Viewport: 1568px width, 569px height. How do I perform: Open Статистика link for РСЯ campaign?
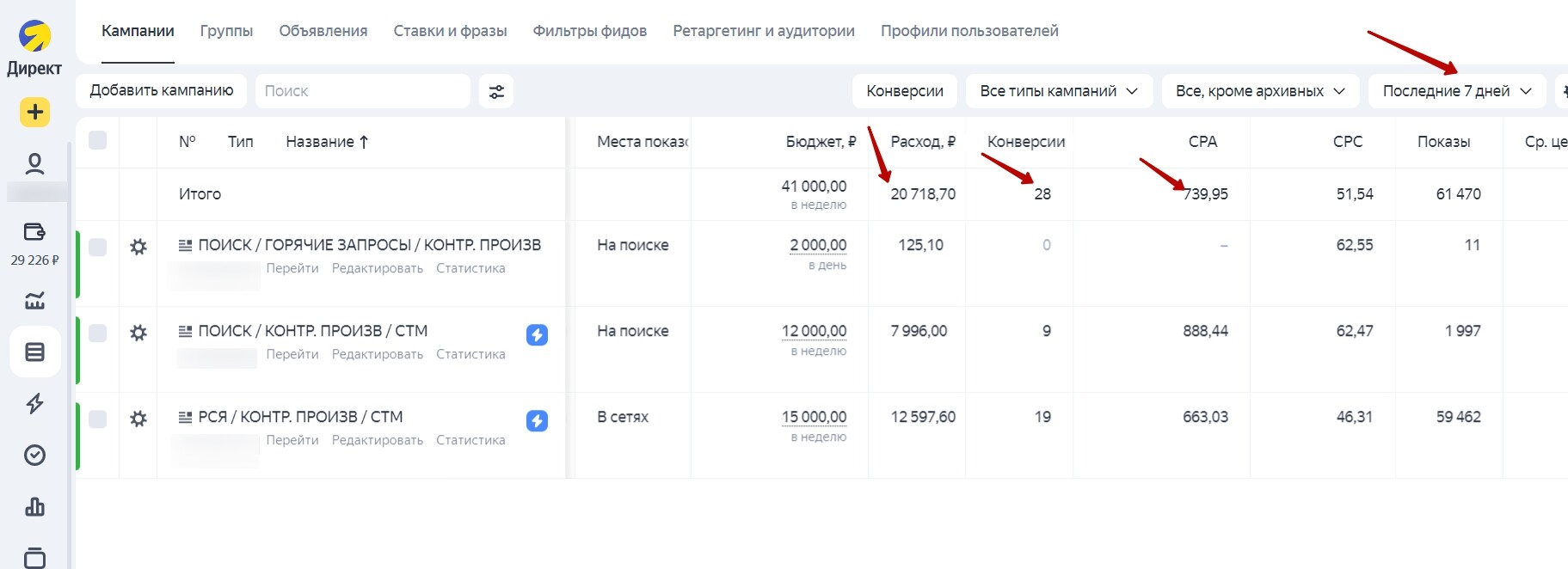(470, 440)
